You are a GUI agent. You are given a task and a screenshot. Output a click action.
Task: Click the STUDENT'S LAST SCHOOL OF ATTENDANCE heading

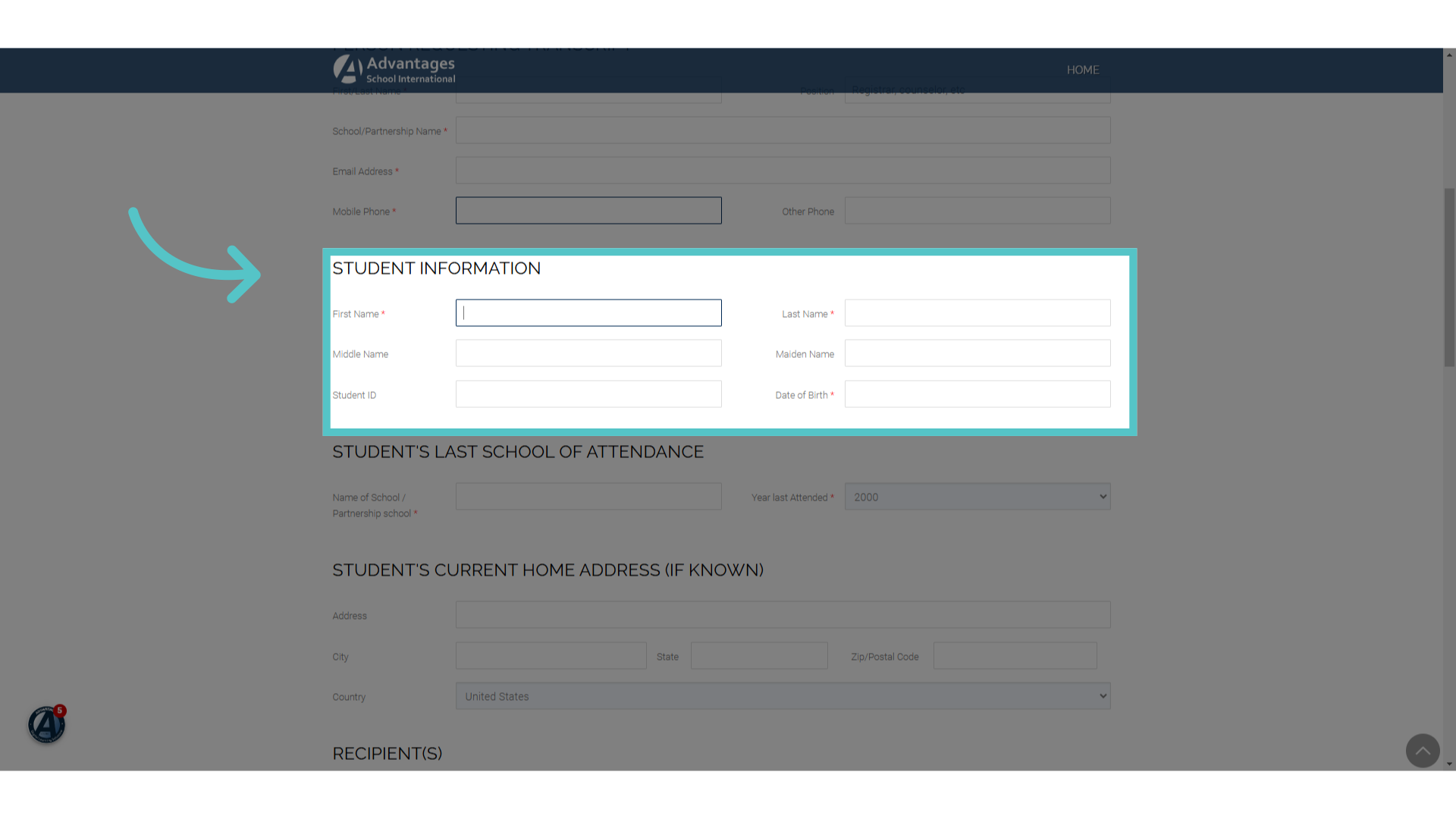pos(518,452)
